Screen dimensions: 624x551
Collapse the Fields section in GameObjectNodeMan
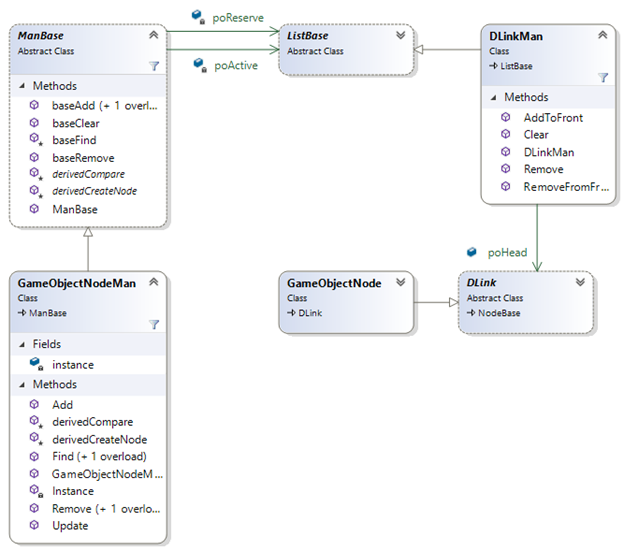point(22,344)
